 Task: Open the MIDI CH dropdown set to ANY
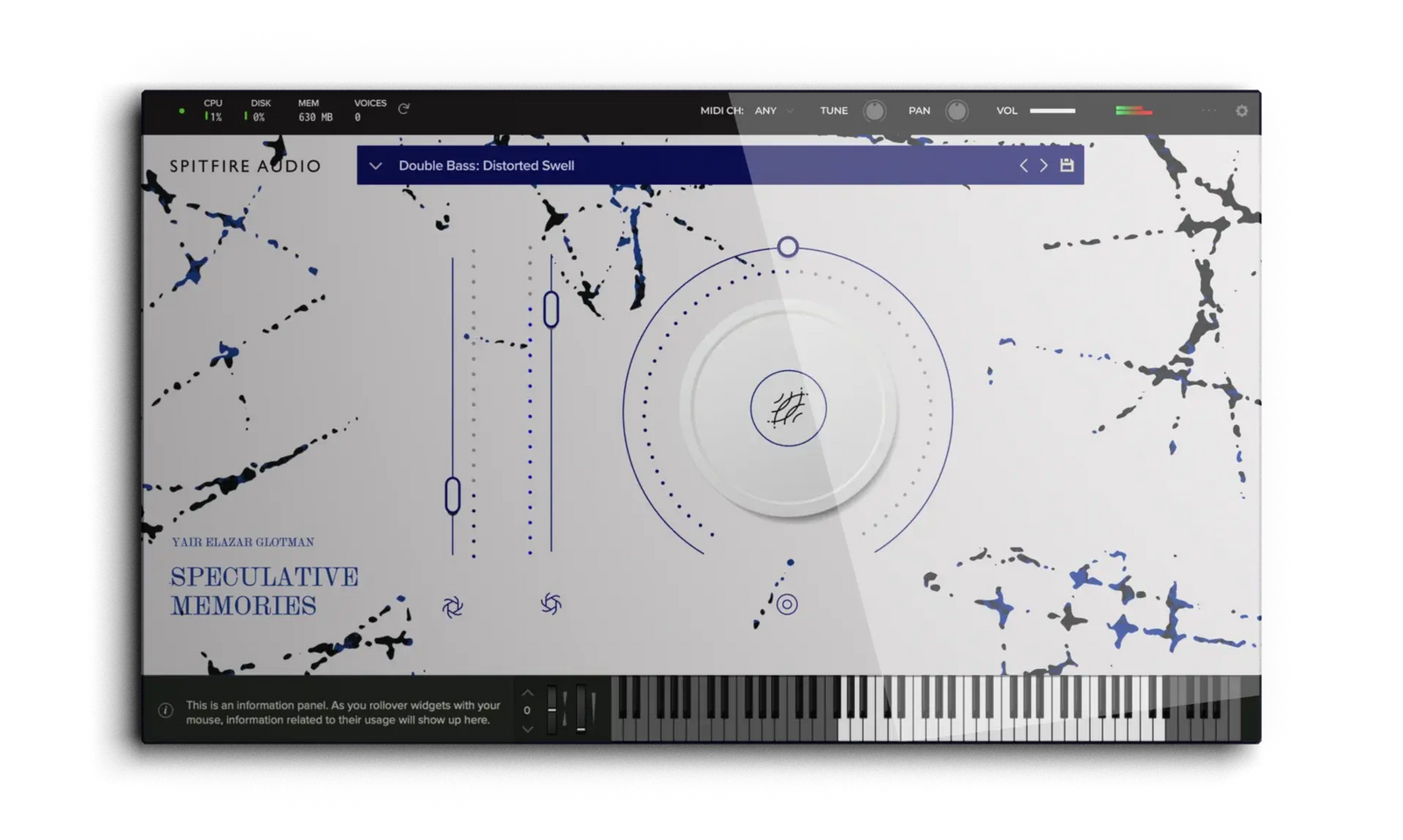coord(770,110)
